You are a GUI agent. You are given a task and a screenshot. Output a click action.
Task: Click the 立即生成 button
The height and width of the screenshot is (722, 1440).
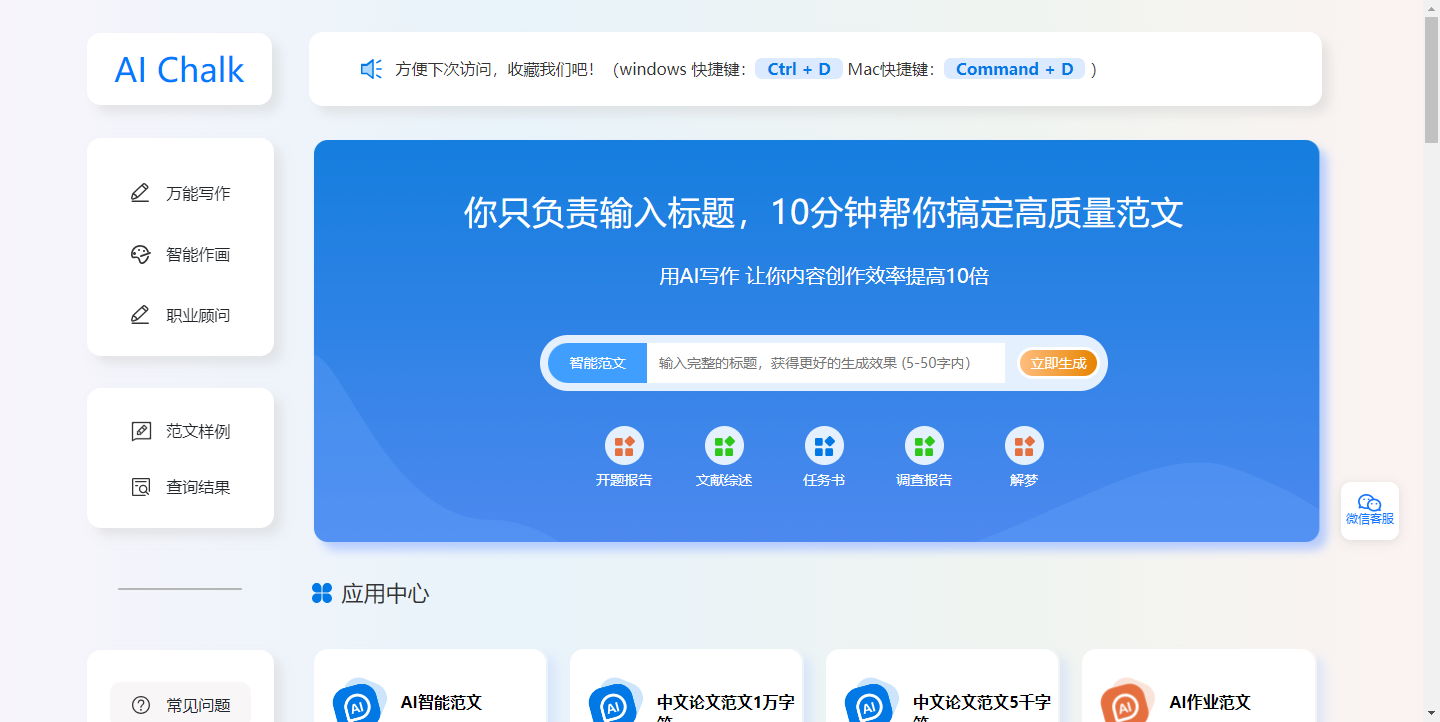[1058, 363]
